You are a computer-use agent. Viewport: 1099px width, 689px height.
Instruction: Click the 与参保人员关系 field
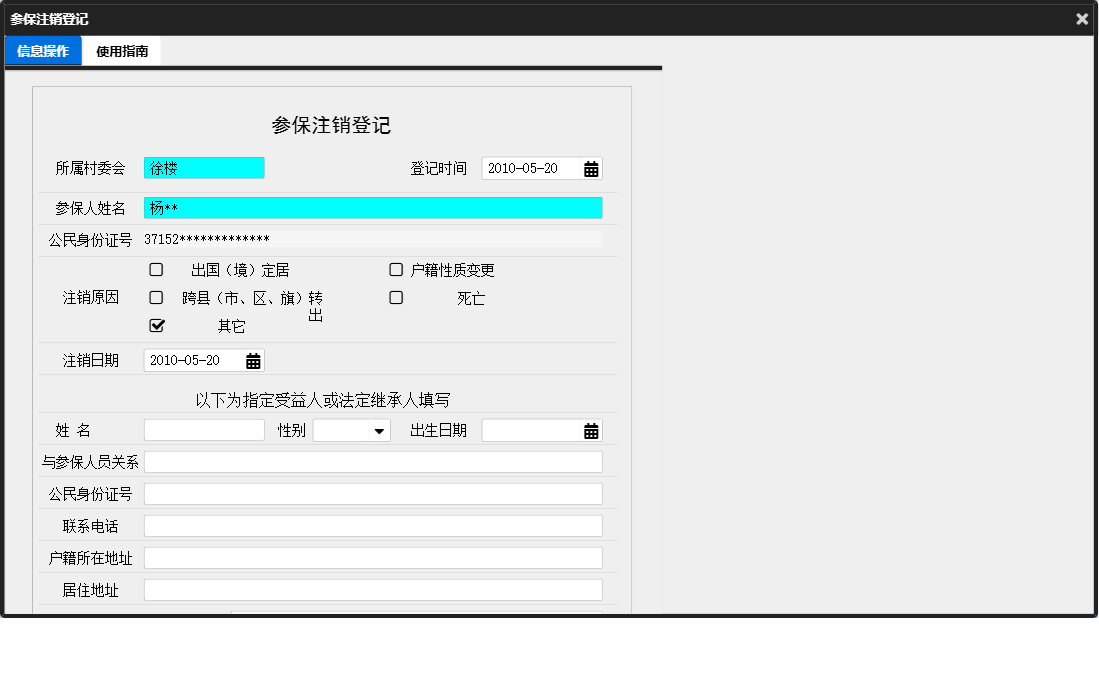click(x=372, y=461)
